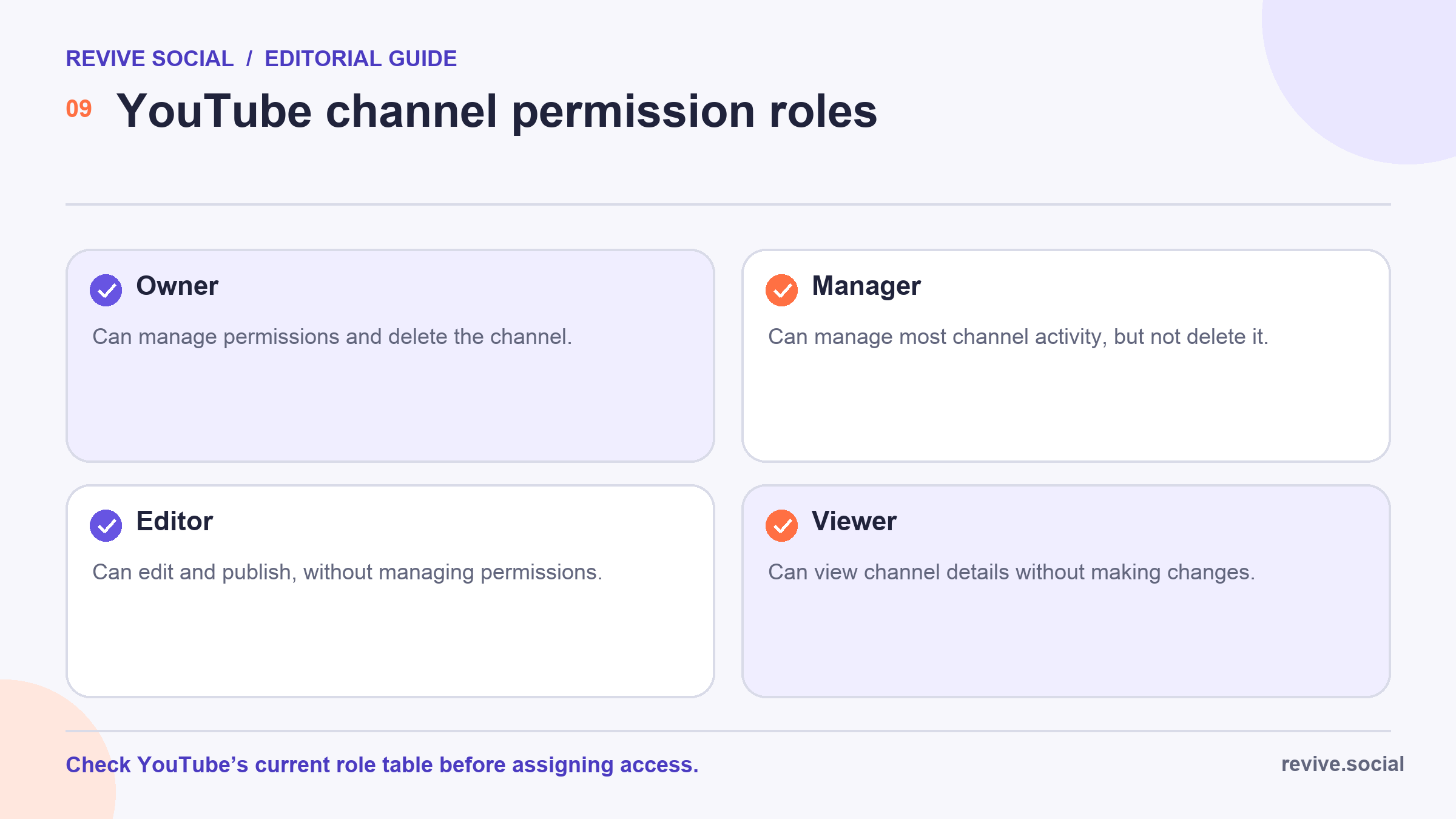
Task: Click the footer note about YouTube's role table
Action: click(x=382, y=765)
